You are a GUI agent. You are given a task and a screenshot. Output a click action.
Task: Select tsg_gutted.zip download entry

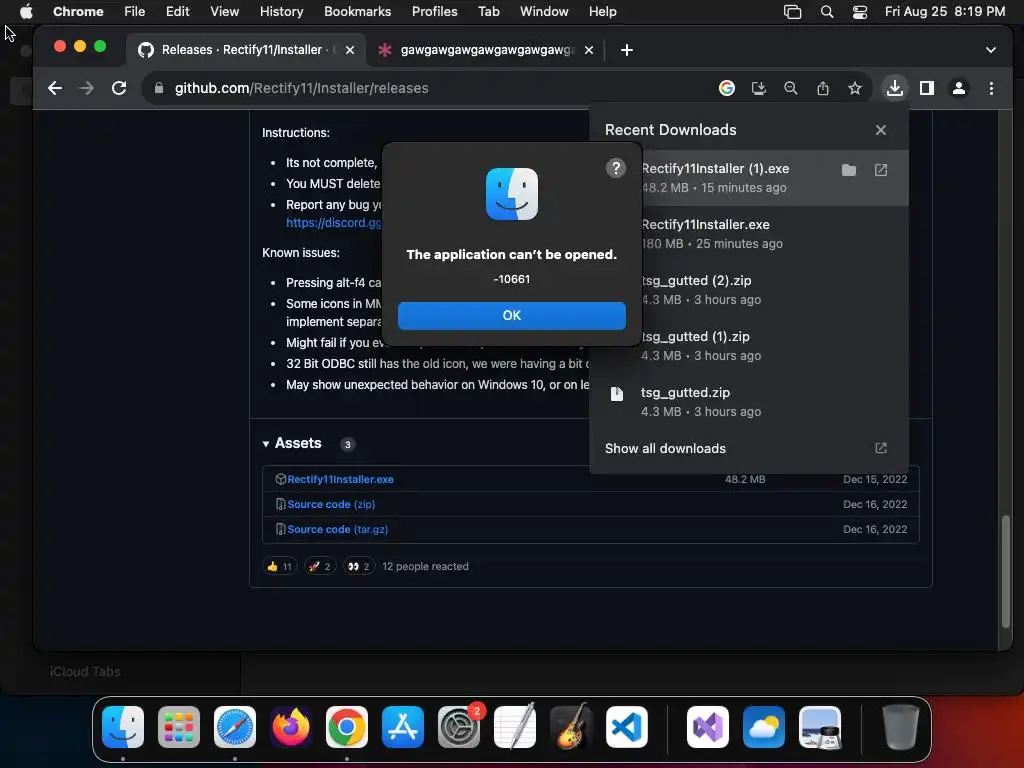[x=748, y=402]
